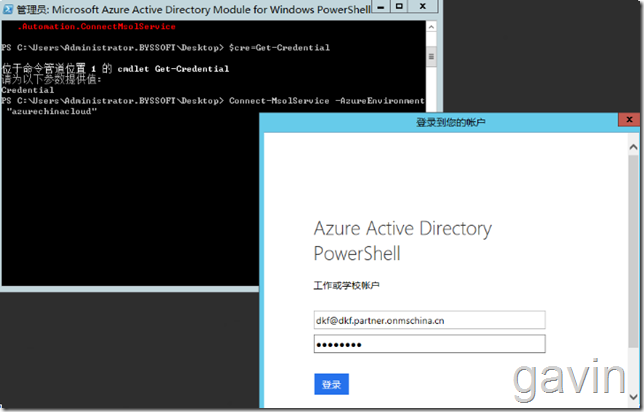
Task: Click the sign-in dialog scroll up arrow
Action: (x=633, y=147)
